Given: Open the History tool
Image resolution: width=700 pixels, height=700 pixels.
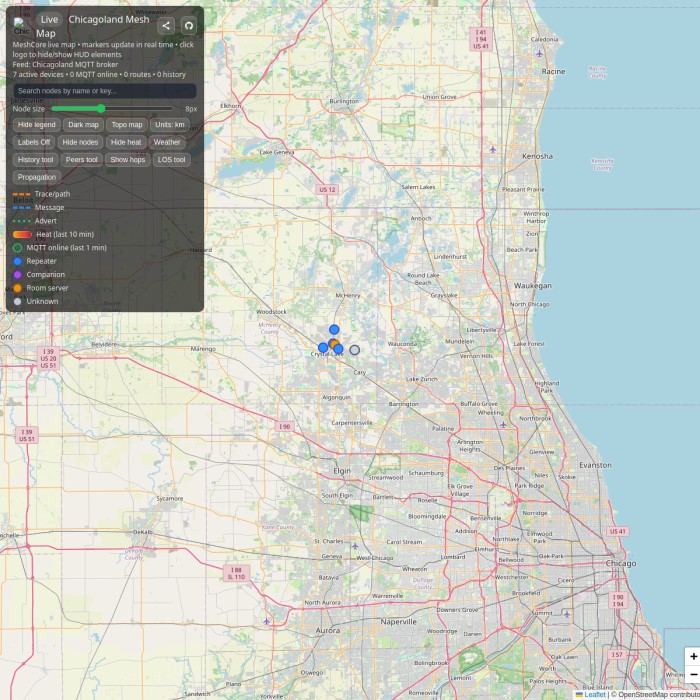Looking at the screenshot, I should click(x=36, y=159).
